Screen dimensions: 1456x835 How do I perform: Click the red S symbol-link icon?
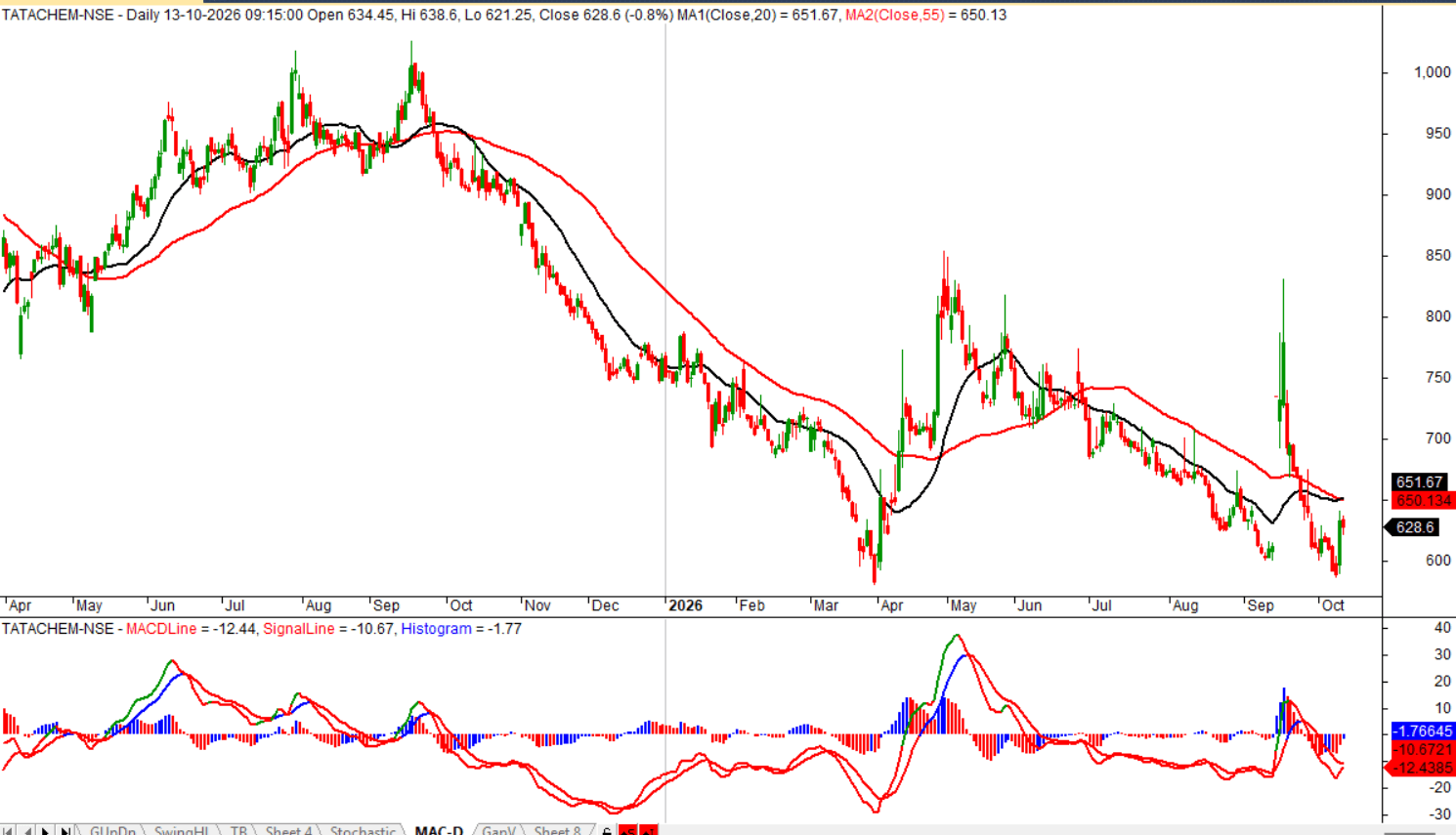628,831
